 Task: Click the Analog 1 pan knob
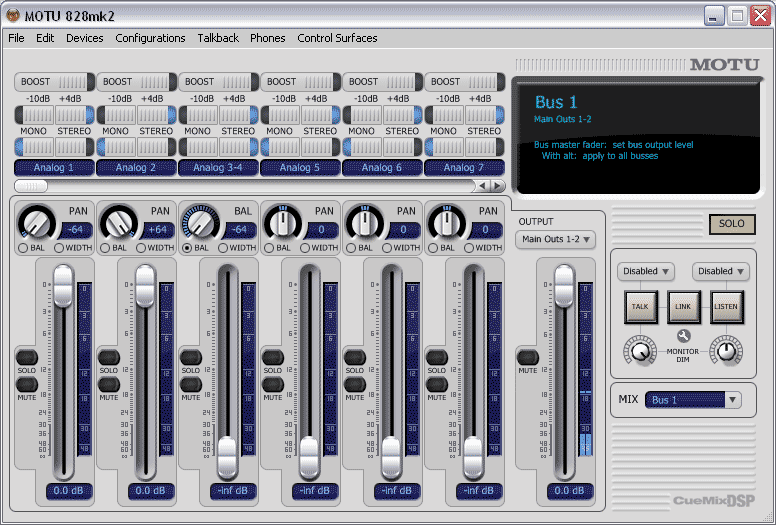[37, 223]
